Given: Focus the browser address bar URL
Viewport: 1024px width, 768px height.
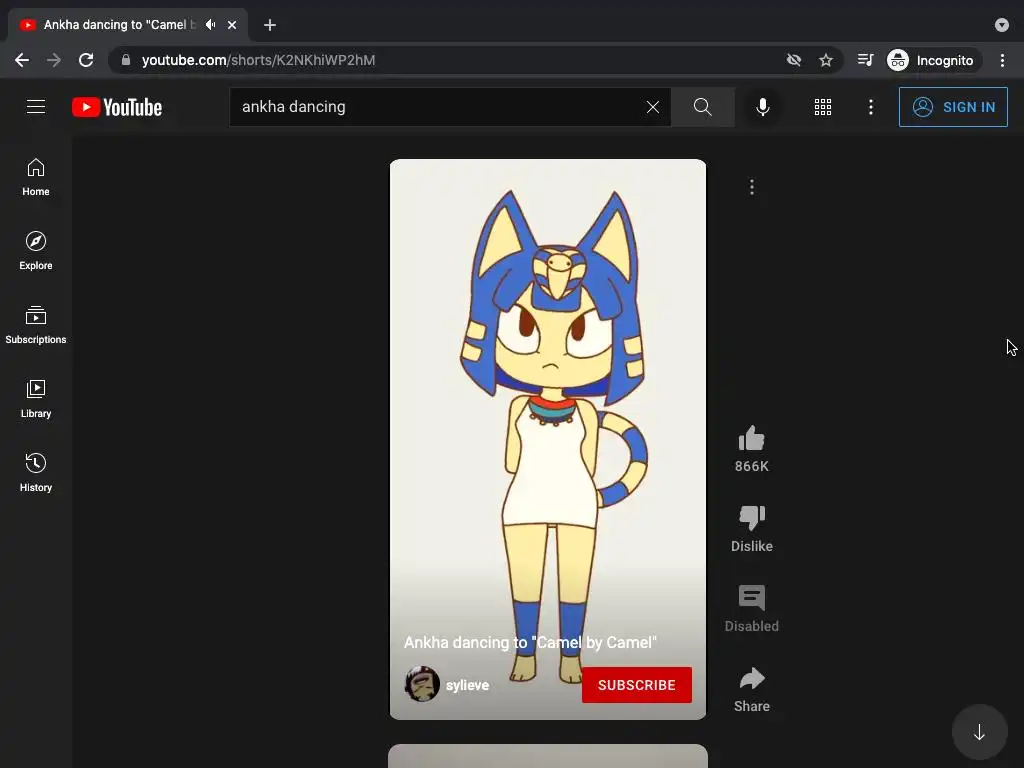Looking at the screenshot, I should 259,60.
